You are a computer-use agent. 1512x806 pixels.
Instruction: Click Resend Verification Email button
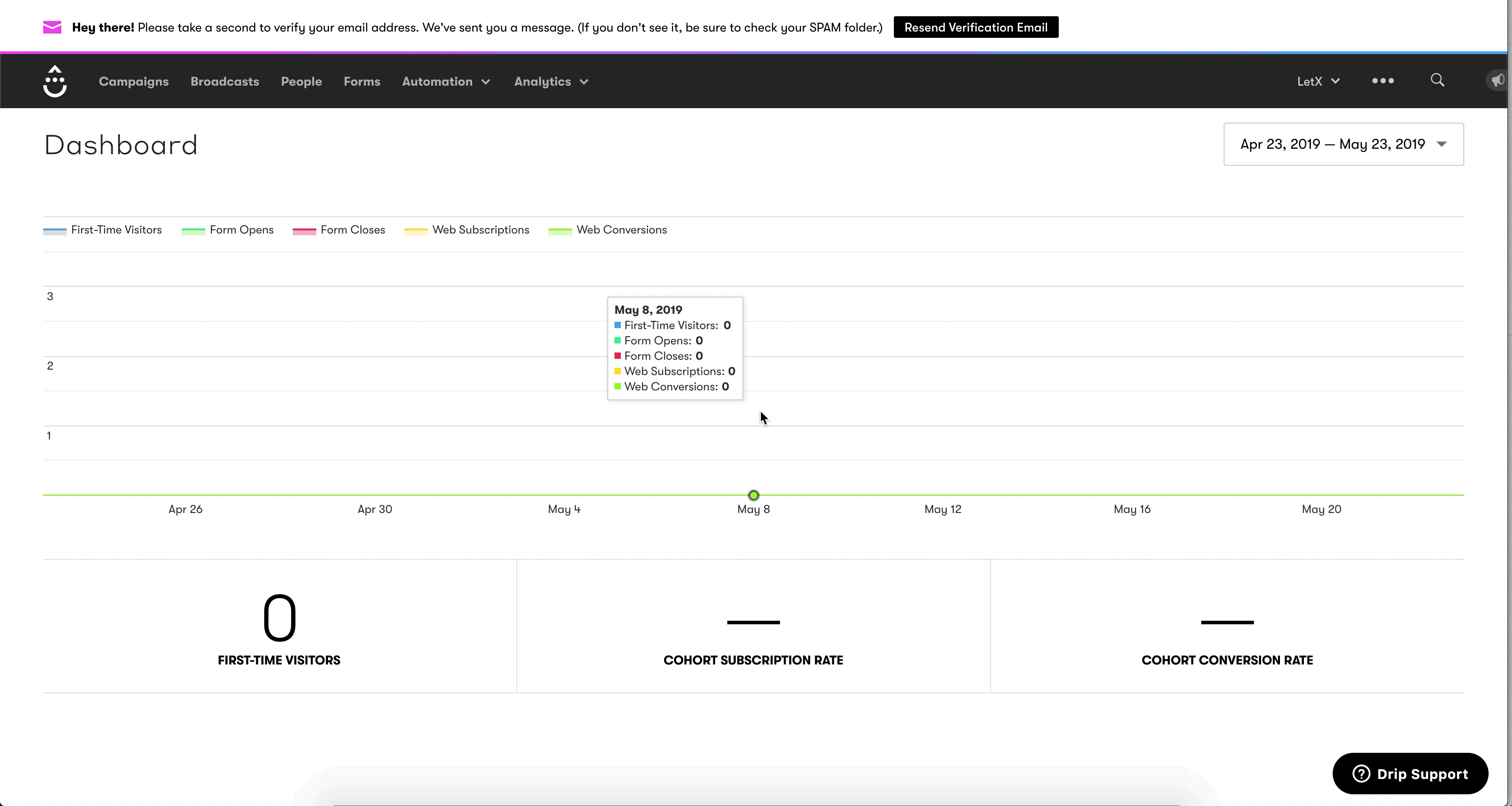[975, 27]
